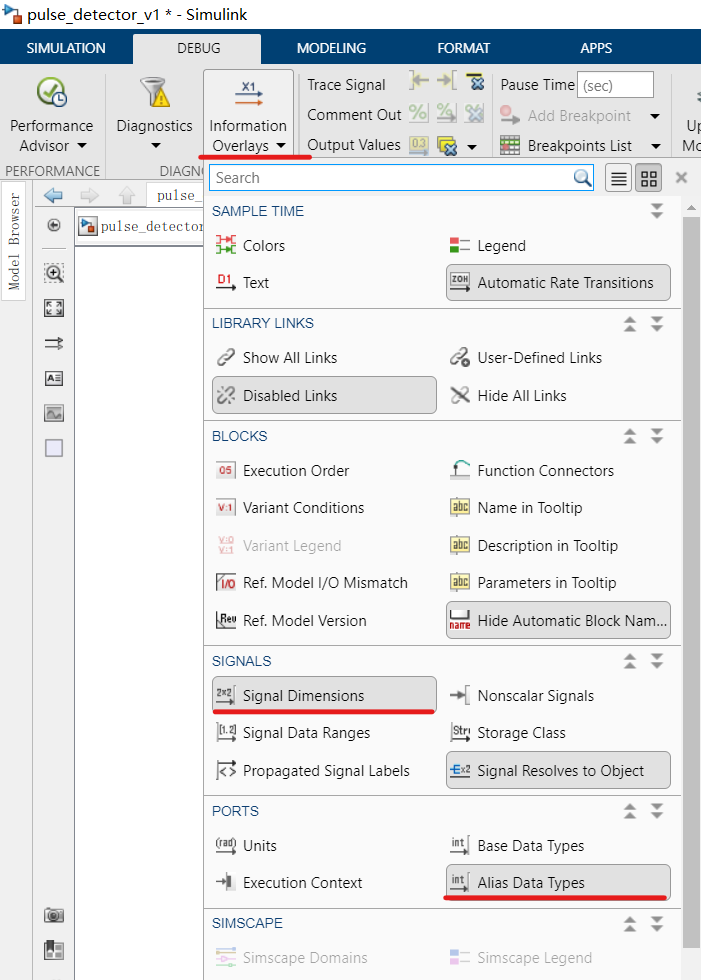Switch the gallery to list view
701x980 pixels.
click(619, 179)
